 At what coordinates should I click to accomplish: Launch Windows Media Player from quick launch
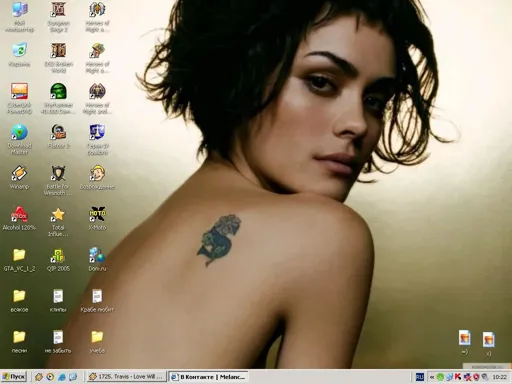click(x=50, y=377)
